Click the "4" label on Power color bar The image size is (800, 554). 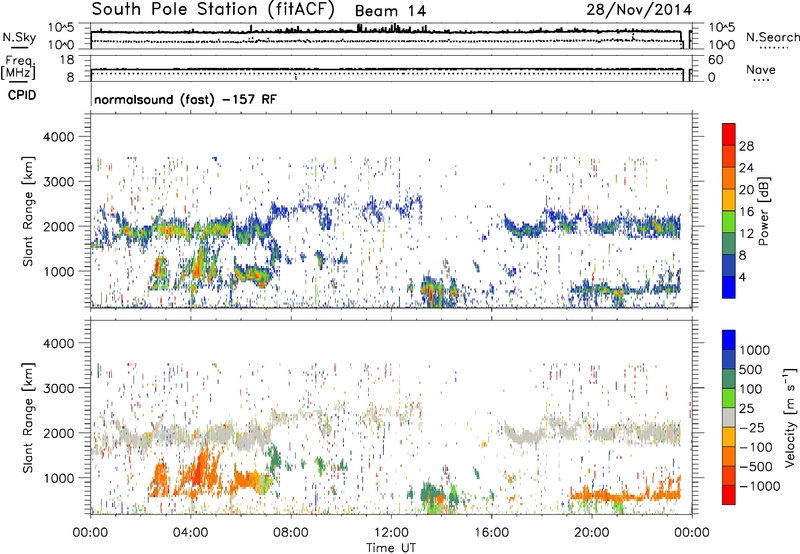click(742, 277)
